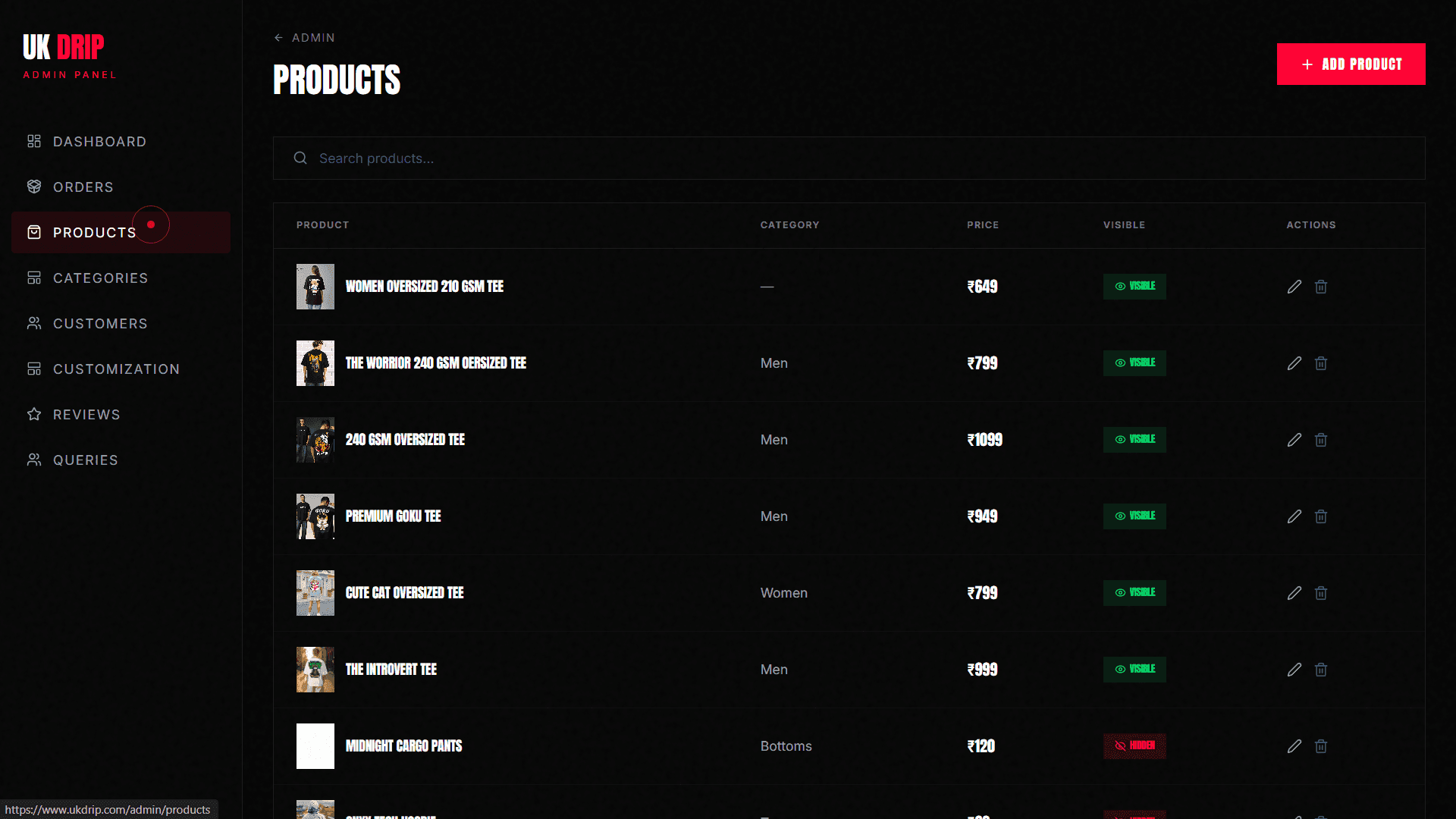Open the Midnight Cargo Pants thumbnail
This screenshot has height=819, width=1456.
click(x=315, y=746)
